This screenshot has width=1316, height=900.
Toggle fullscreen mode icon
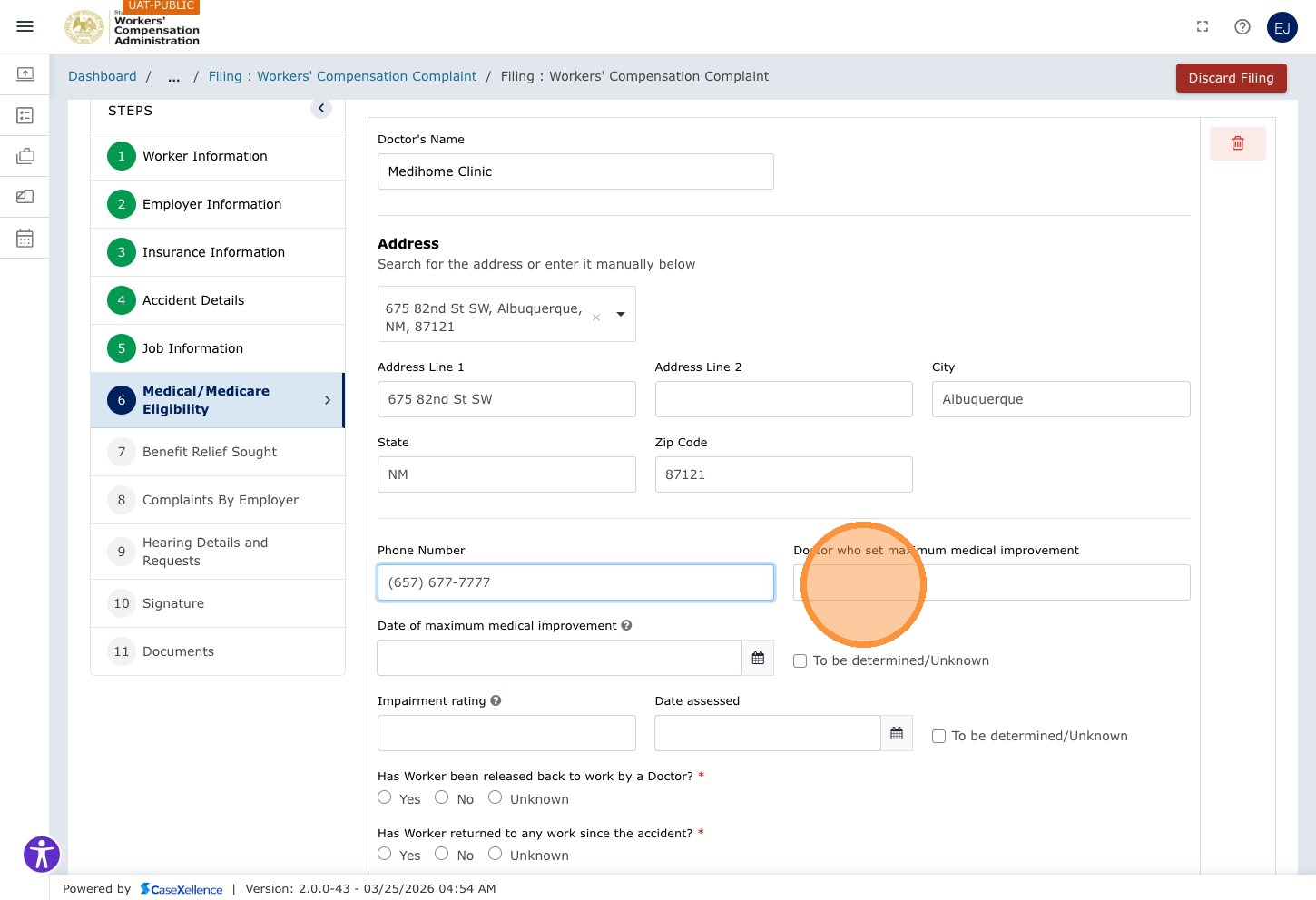click(1203, 27)
